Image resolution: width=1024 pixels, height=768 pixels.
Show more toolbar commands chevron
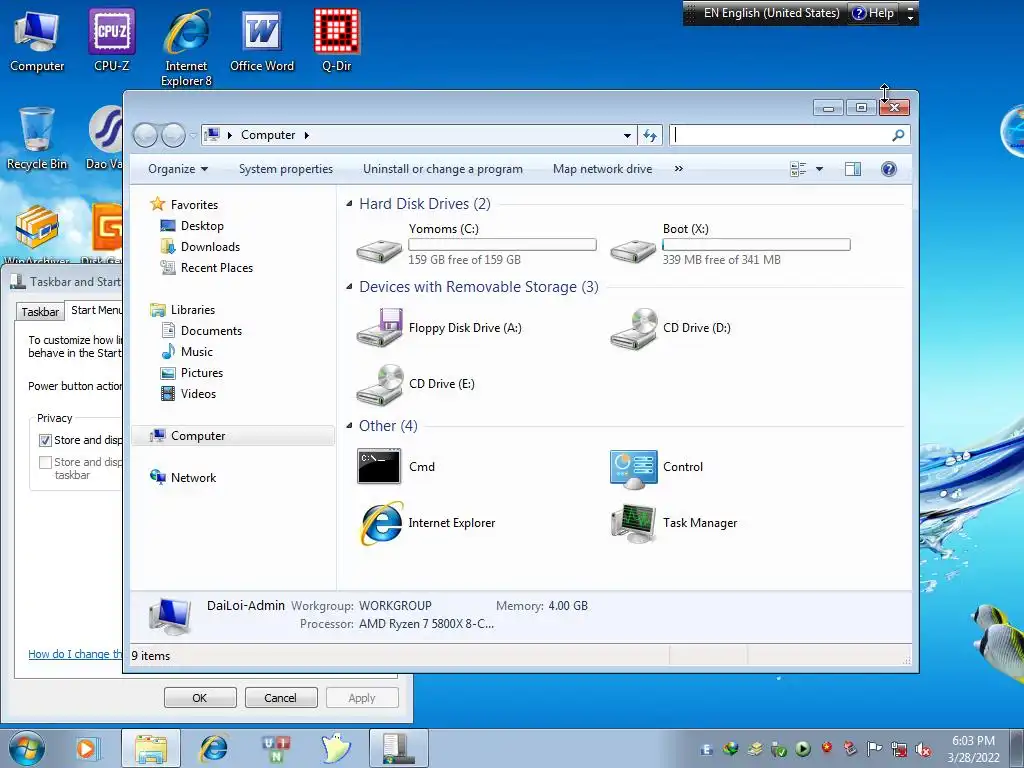[x=679, y=169]
